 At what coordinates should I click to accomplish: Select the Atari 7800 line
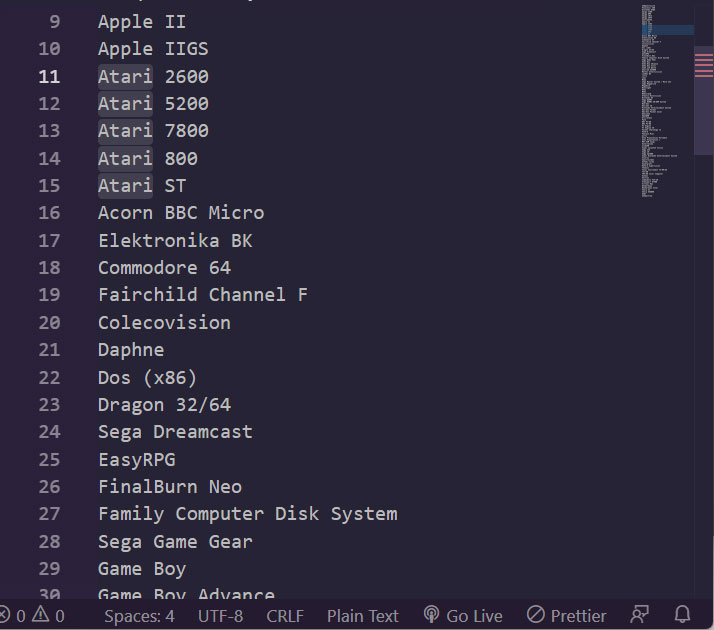click(153, 131)
